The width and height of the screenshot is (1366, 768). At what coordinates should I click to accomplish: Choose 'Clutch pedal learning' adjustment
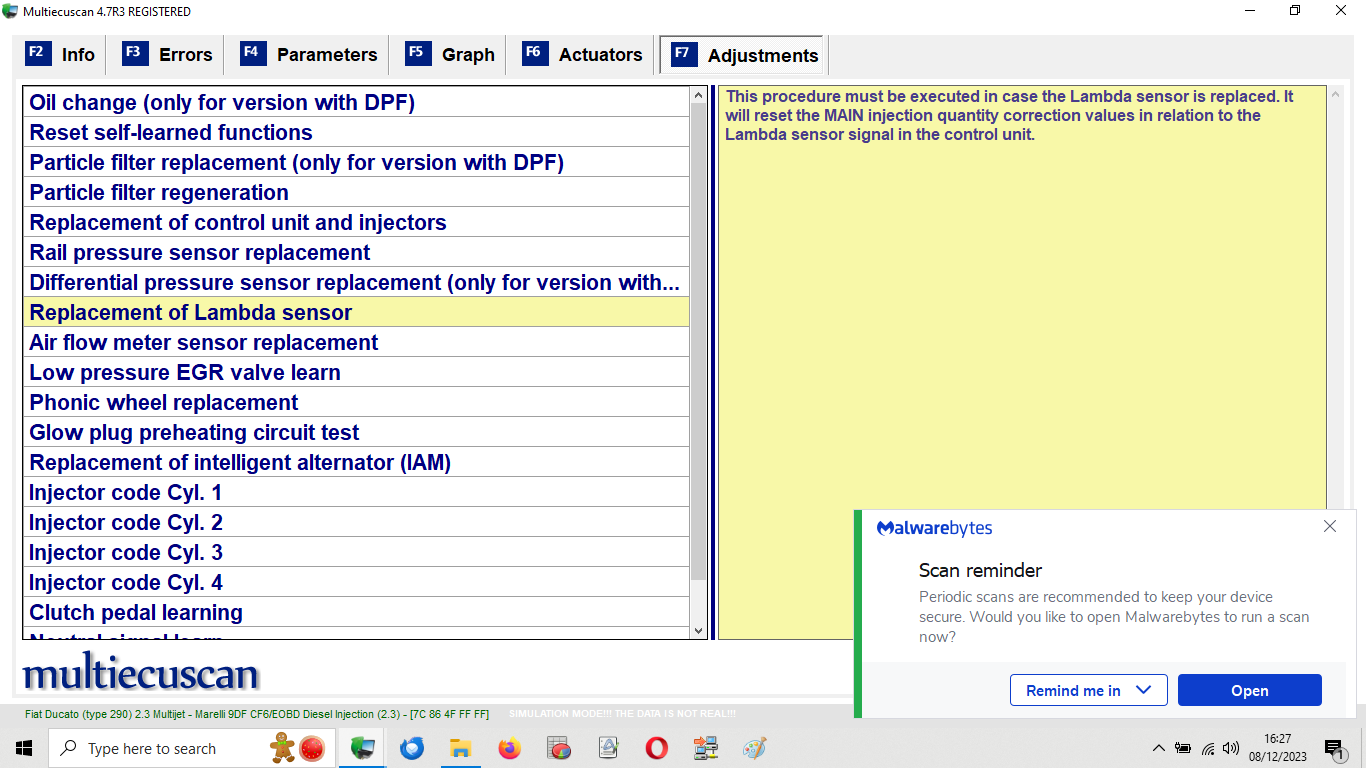point(356,612)
